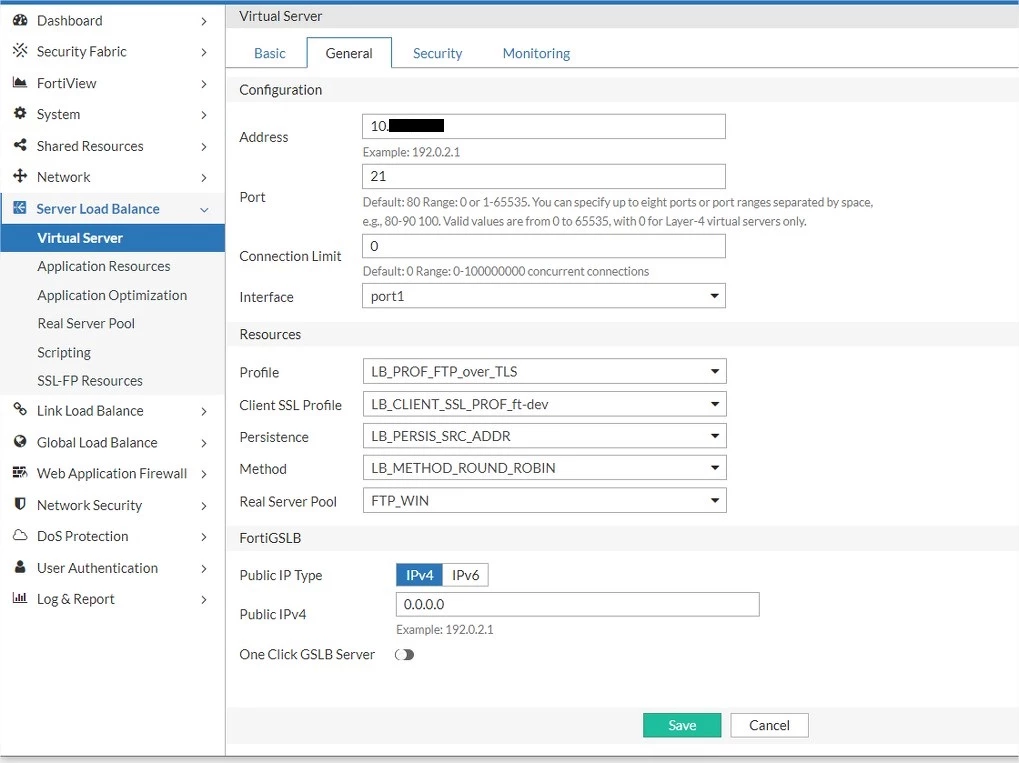Expand the Web Application Firewall chevron
Screen dimensions: 1019x763
coord(204,474)
